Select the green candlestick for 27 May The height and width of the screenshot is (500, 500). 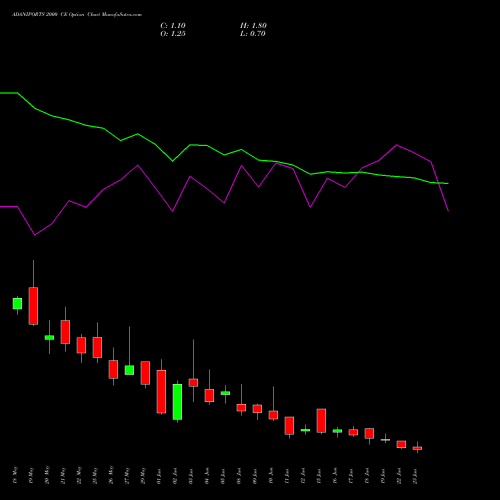(x=129, y=370)
